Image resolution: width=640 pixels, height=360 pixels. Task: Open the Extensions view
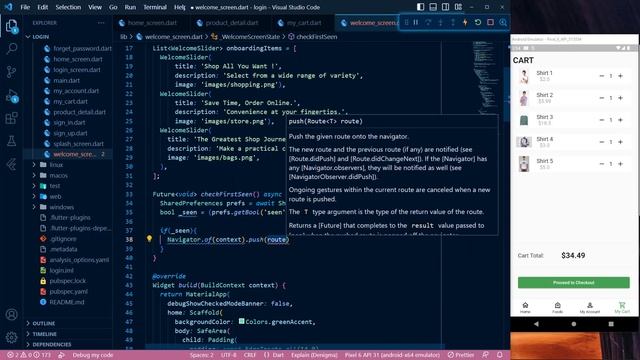(11, 118)
